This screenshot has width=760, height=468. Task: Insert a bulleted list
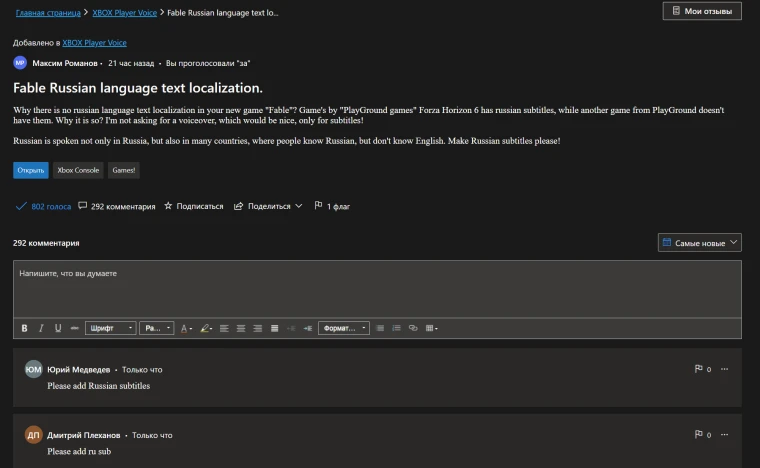click(380, 328)
